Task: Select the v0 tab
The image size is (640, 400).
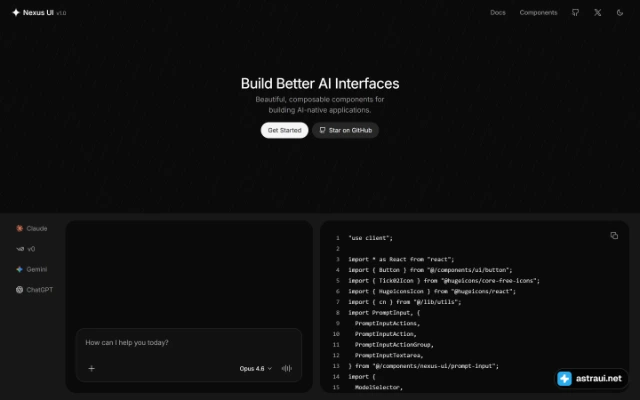Action: [26, 249]
